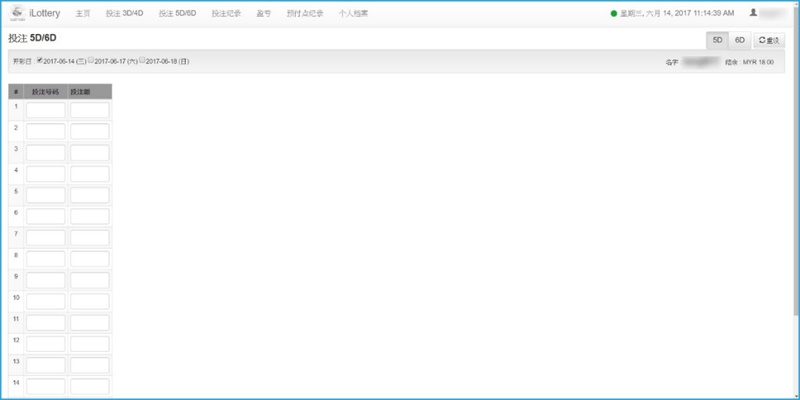Open the 主页 home menu item
800x400 pixels.
pos(83,14)
